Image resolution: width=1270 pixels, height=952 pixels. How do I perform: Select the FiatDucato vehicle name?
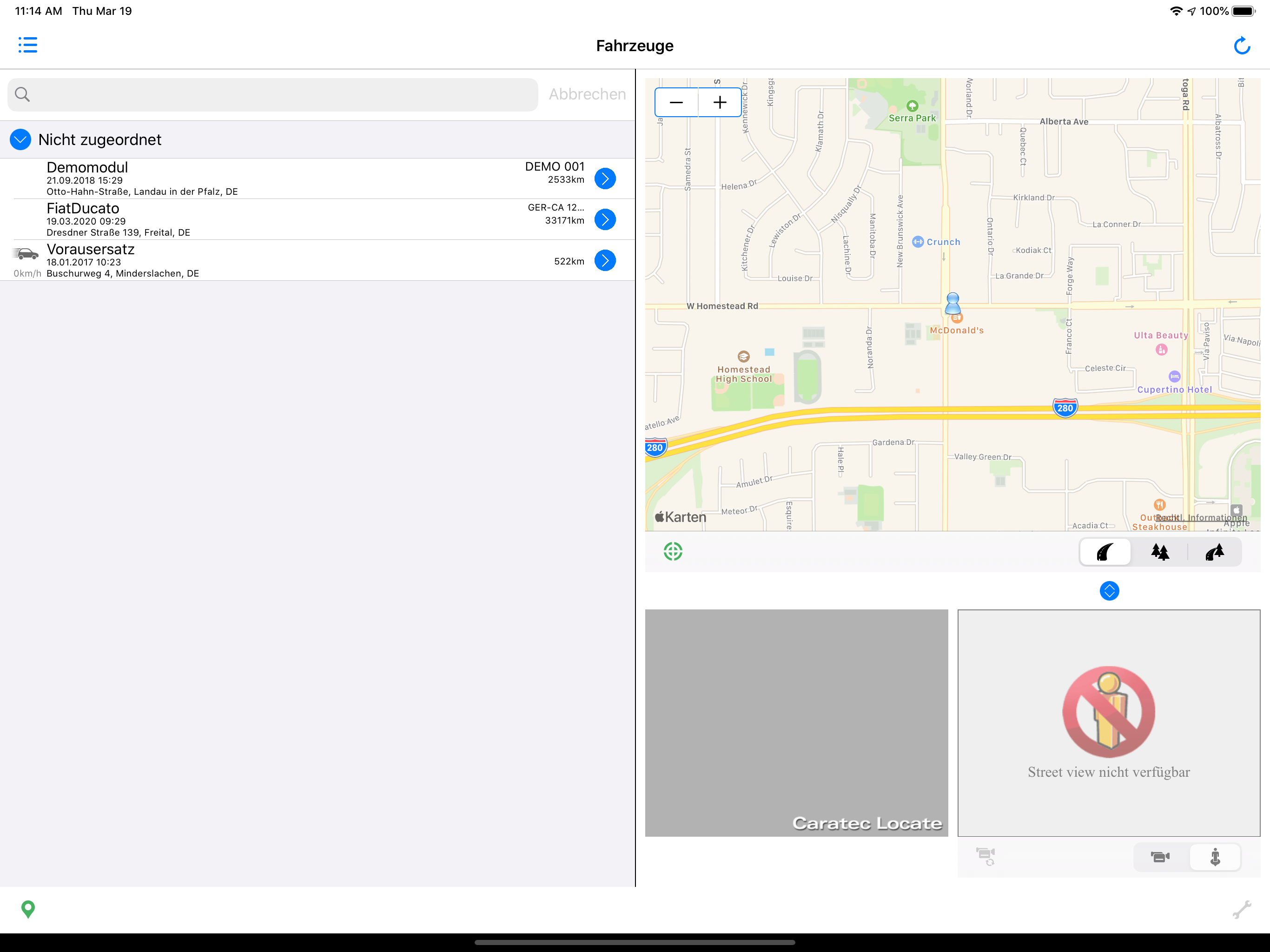click(83, 208)
